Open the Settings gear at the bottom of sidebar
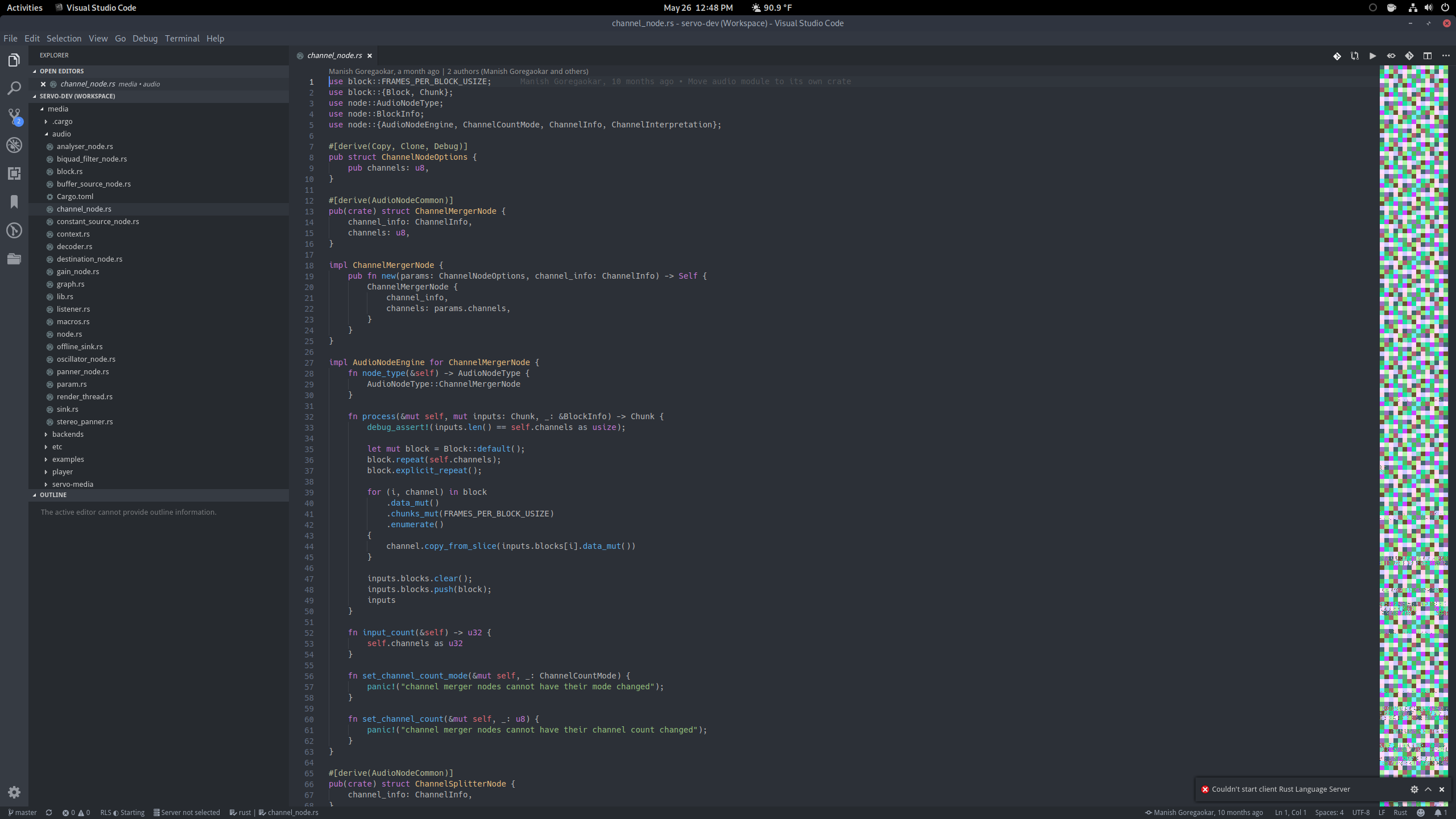Viewport: 1456px width, 819px height. (x=14, y=792)
